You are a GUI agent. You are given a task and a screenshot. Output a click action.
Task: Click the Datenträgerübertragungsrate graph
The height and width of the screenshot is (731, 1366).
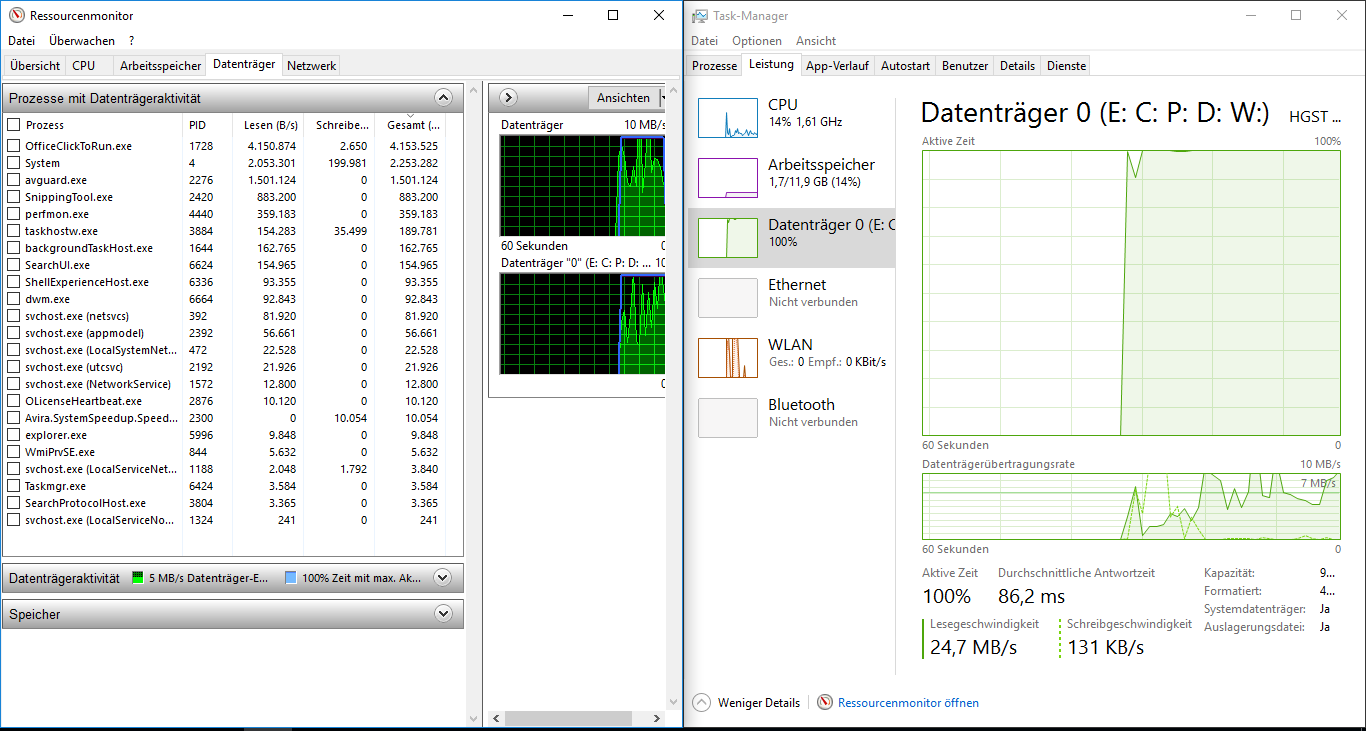click(1131, 506)
